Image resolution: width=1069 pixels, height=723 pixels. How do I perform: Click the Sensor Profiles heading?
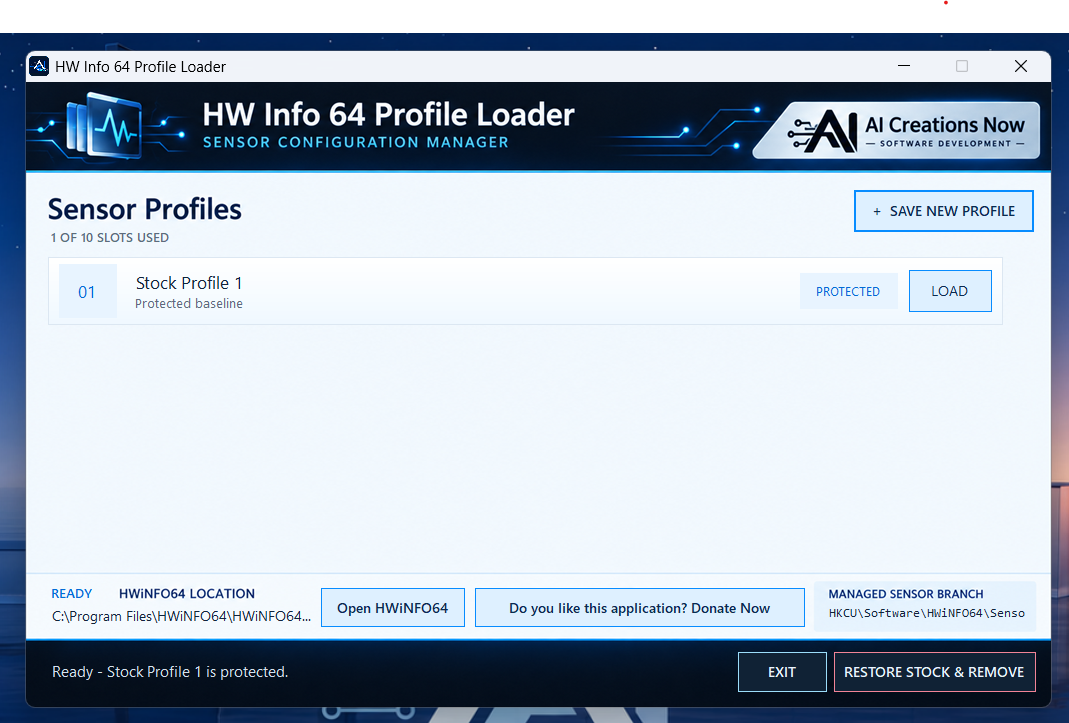(145, 209)
